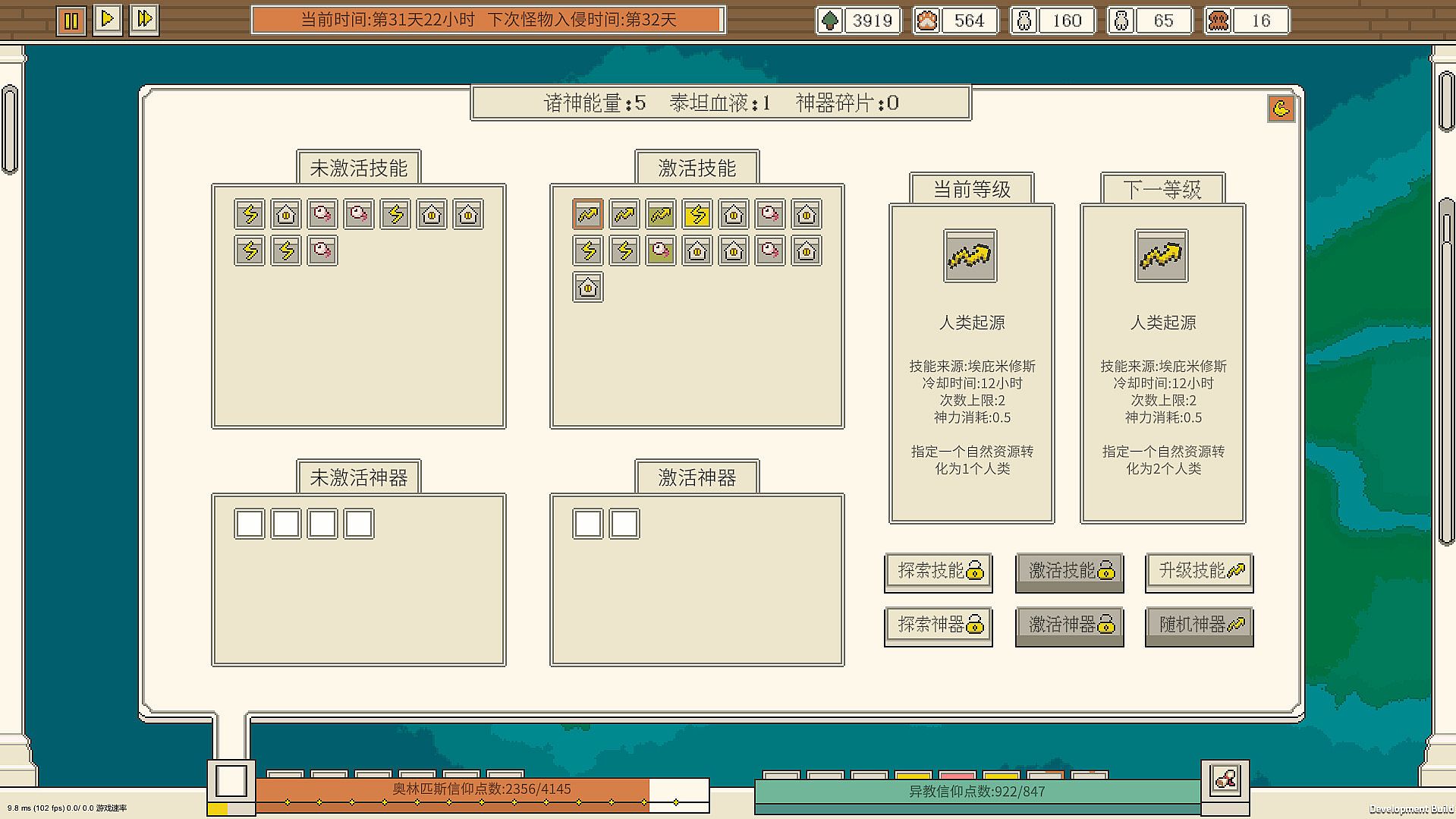This screenshot has width=1456, height=819.
Task: Click the 探索技能 button
Action: [939, 572]
